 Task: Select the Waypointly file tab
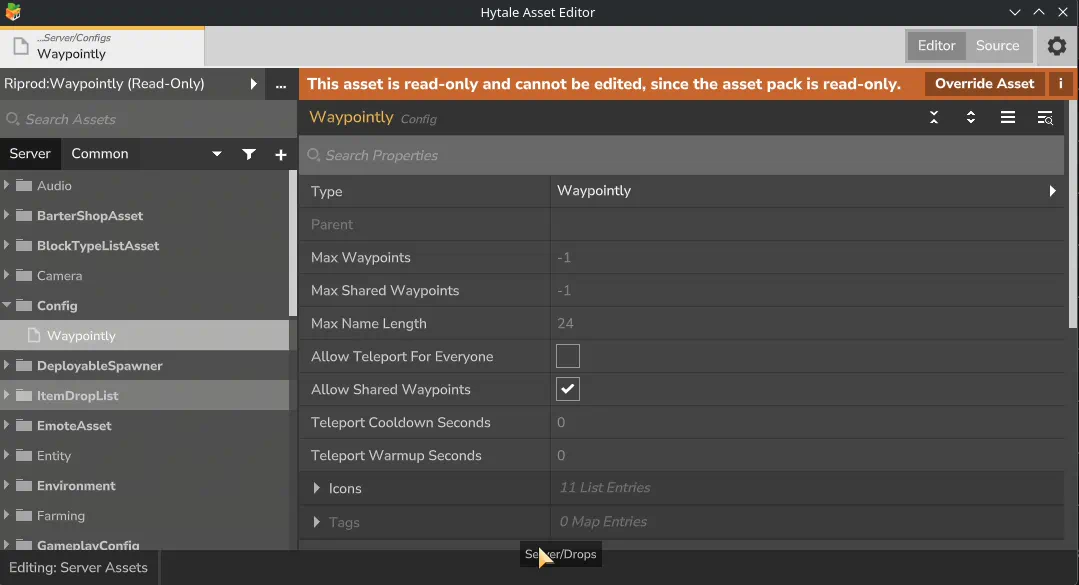(102, 47)
